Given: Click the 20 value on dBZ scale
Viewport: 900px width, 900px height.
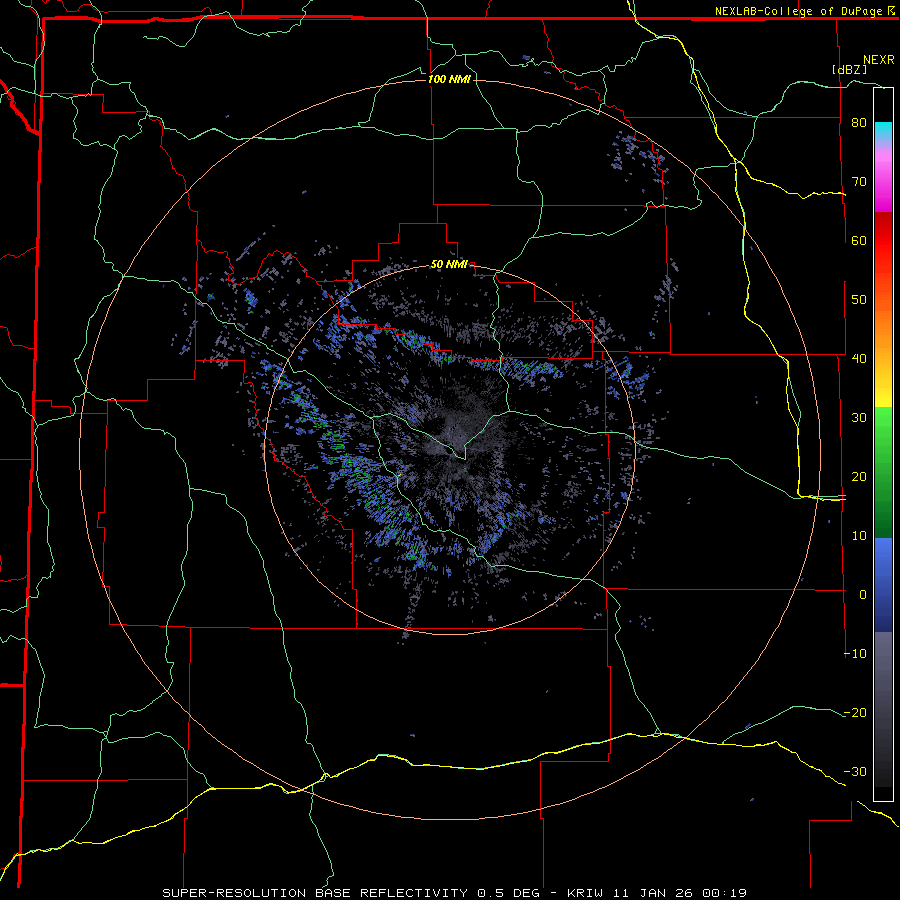Looking at the screenshot, I should [859, 476].
